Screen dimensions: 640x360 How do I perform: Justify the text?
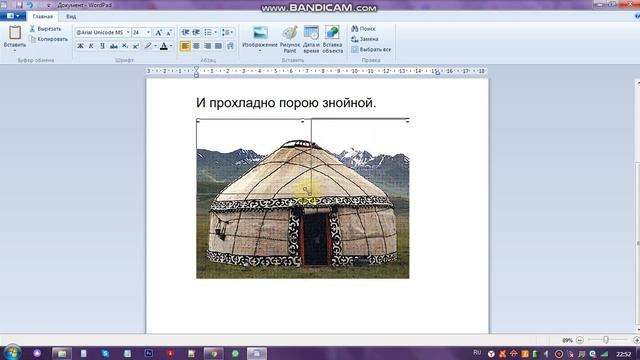click(x=219, y=46)
